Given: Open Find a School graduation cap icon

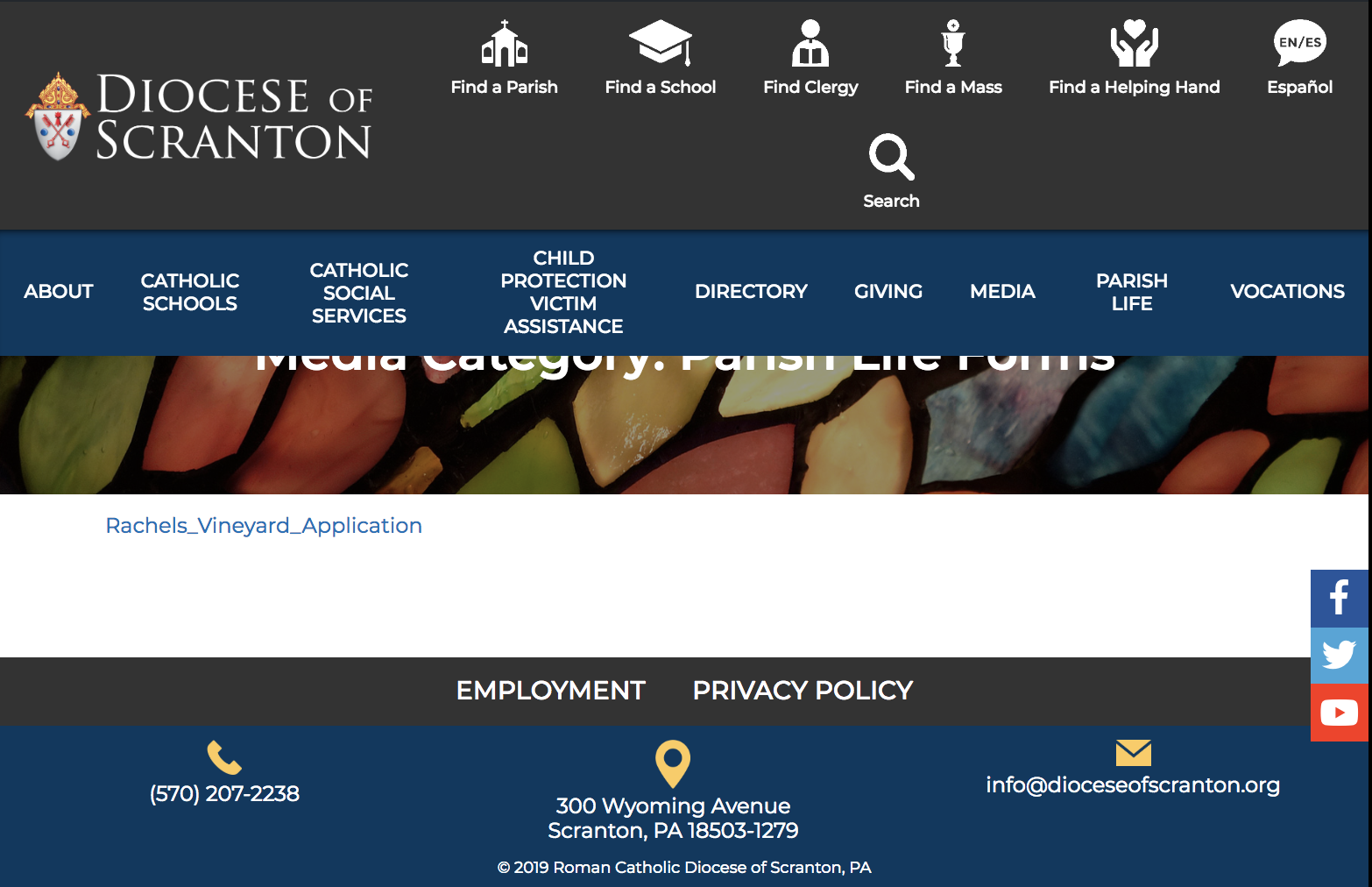Looking at the screenshot, I should [x=660, y=43].
